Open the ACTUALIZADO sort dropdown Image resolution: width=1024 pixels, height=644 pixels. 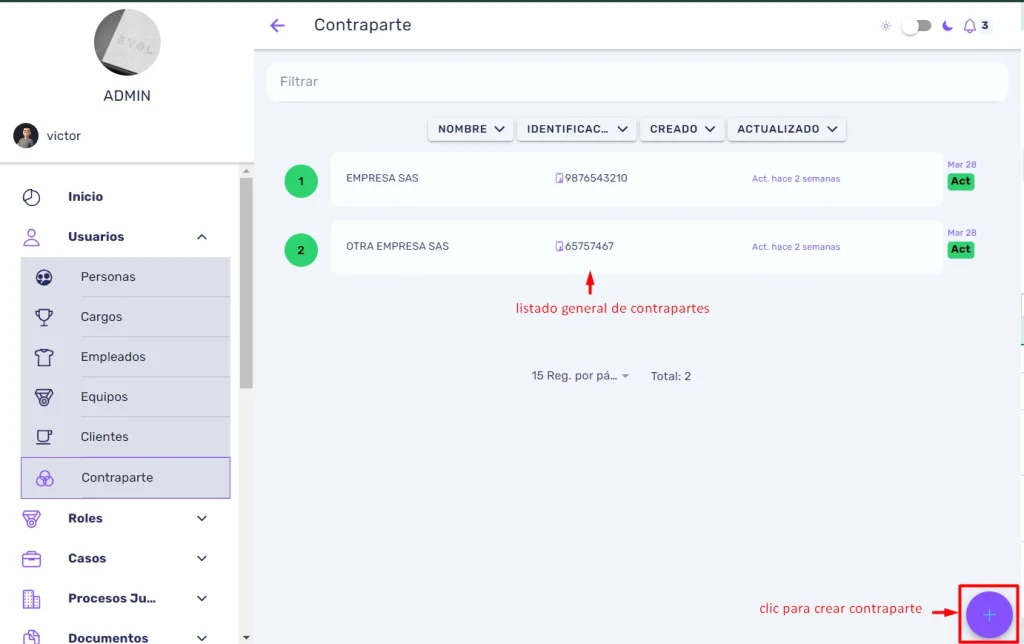point(787,129)
